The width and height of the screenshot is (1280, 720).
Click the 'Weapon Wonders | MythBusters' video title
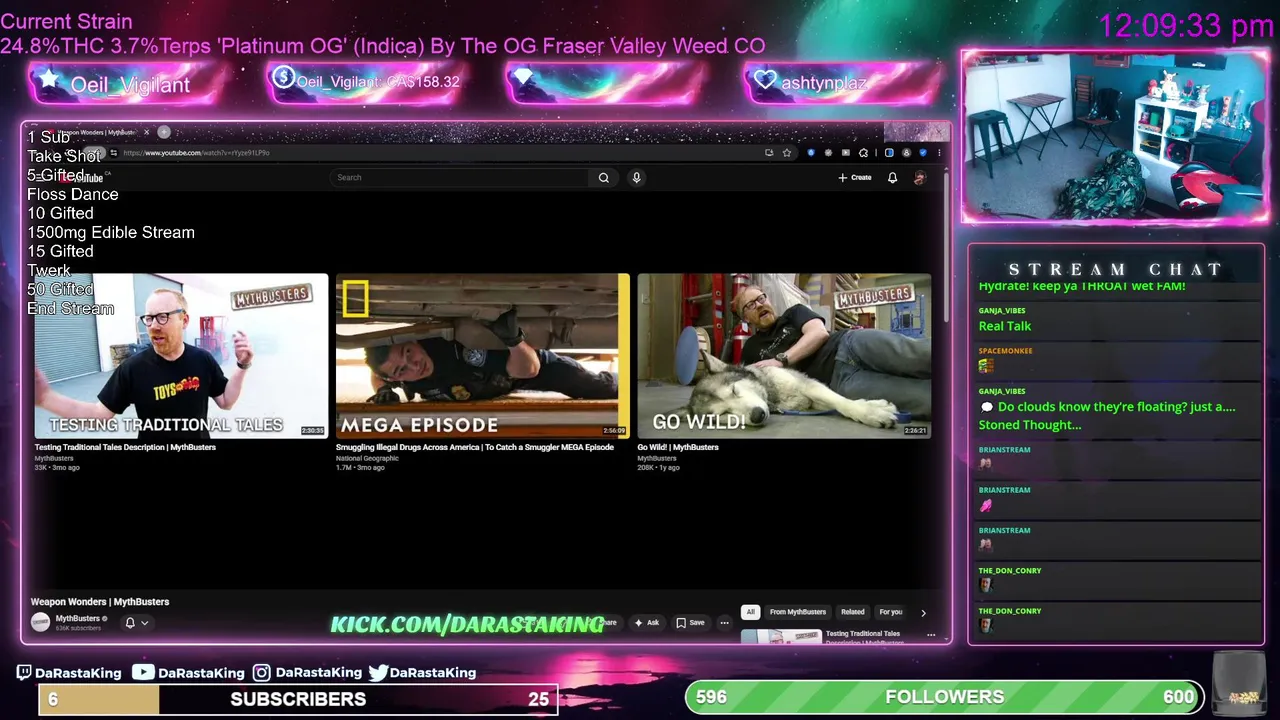tap(100, 602)
